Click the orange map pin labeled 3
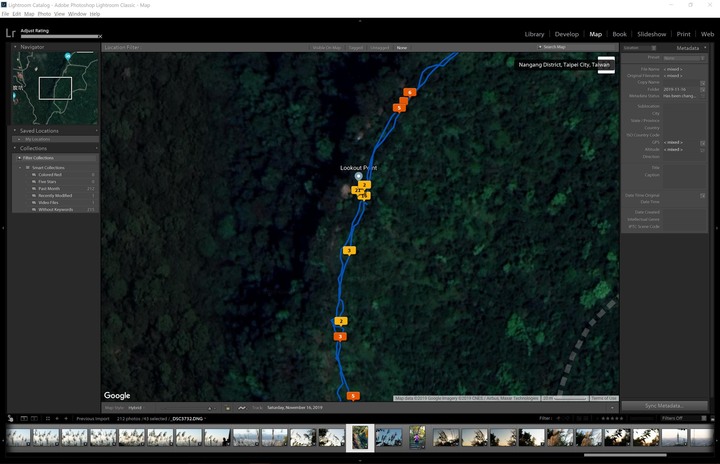 pos(340,337)
